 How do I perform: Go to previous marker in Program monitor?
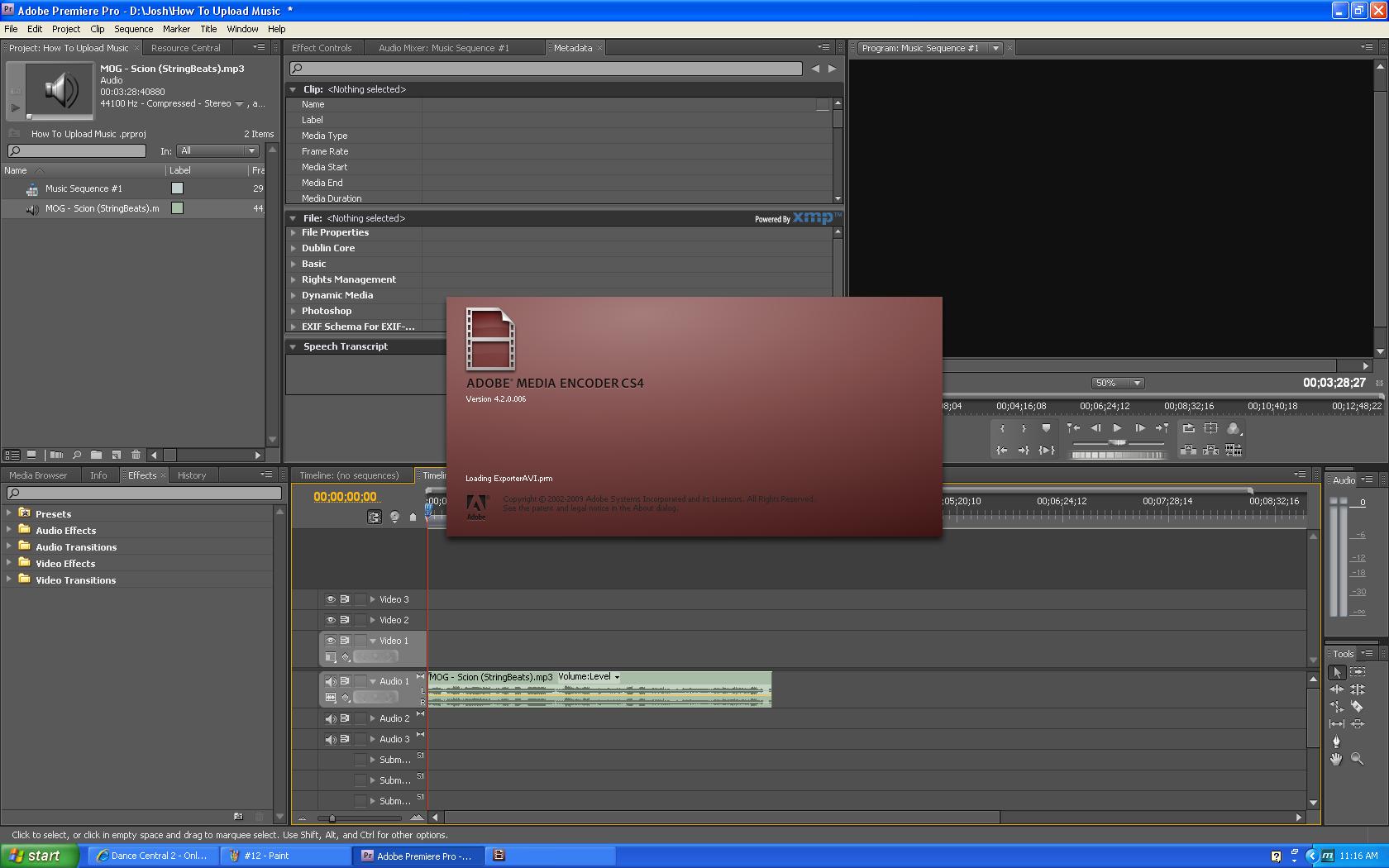point(1073,428)
